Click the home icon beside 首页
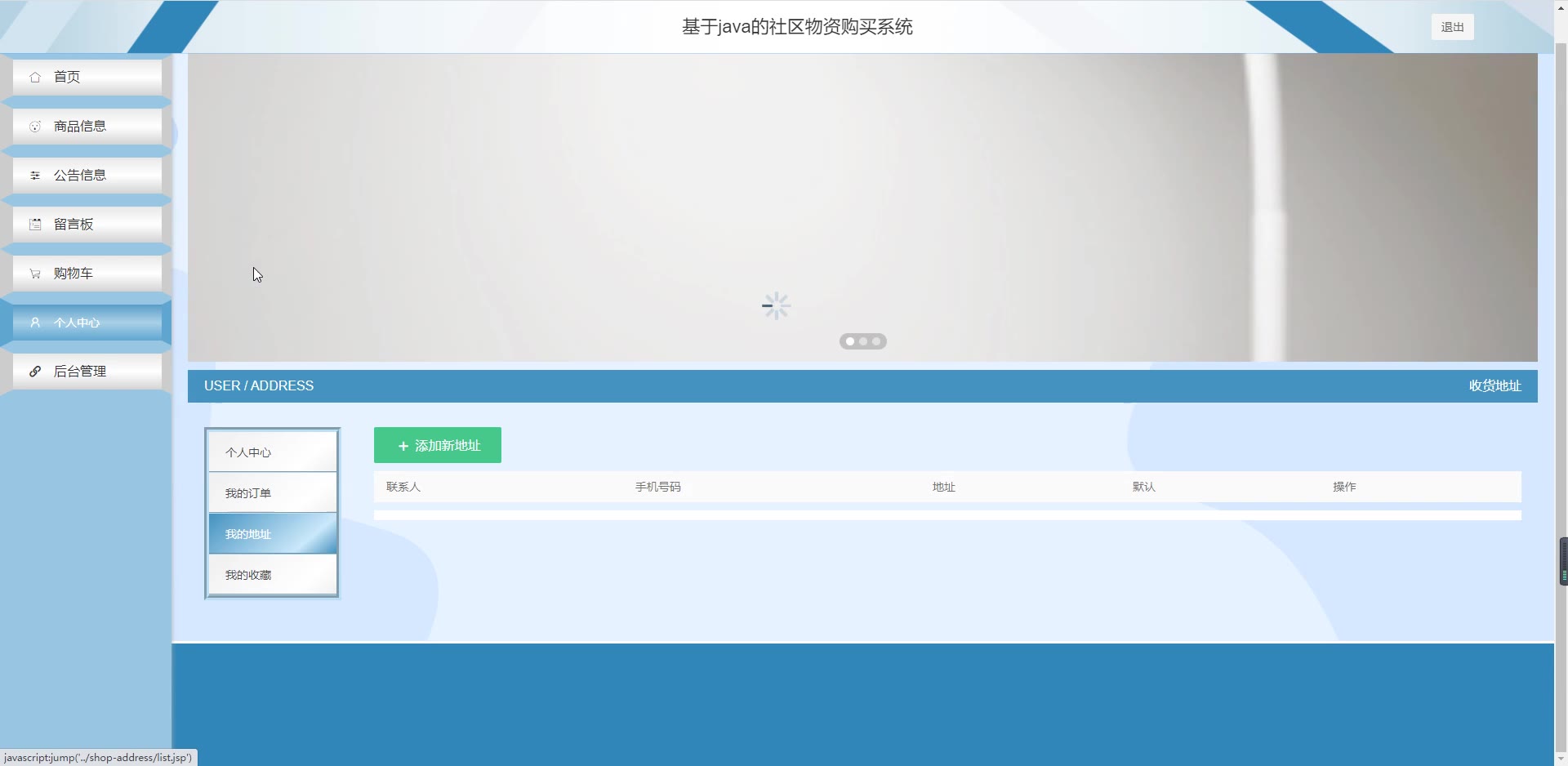Image resolution: width=1568 pixels, height=766 pixels. [35, 78]
